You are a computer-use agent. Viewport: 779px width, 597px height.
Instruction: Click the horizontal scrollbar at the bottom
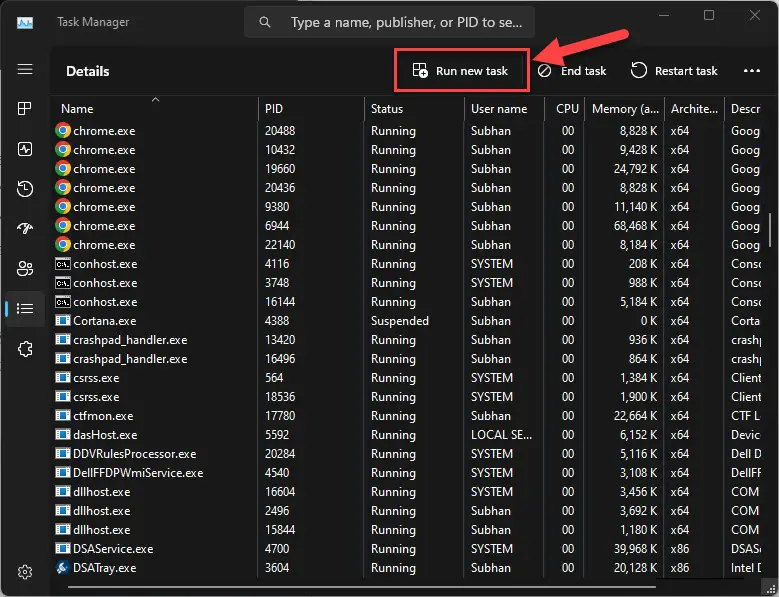(362, 587)
